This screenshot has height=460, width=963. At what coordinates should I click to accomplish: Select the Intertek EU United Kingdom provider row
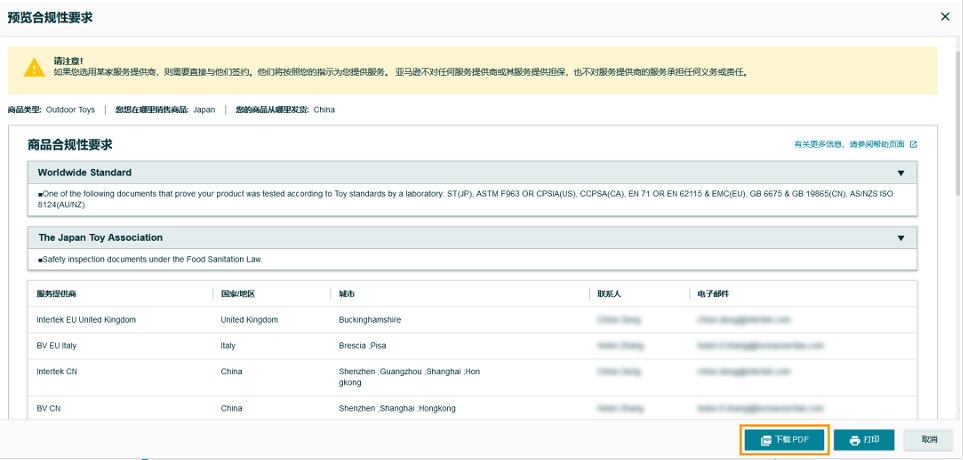click(x=86, y=320)
